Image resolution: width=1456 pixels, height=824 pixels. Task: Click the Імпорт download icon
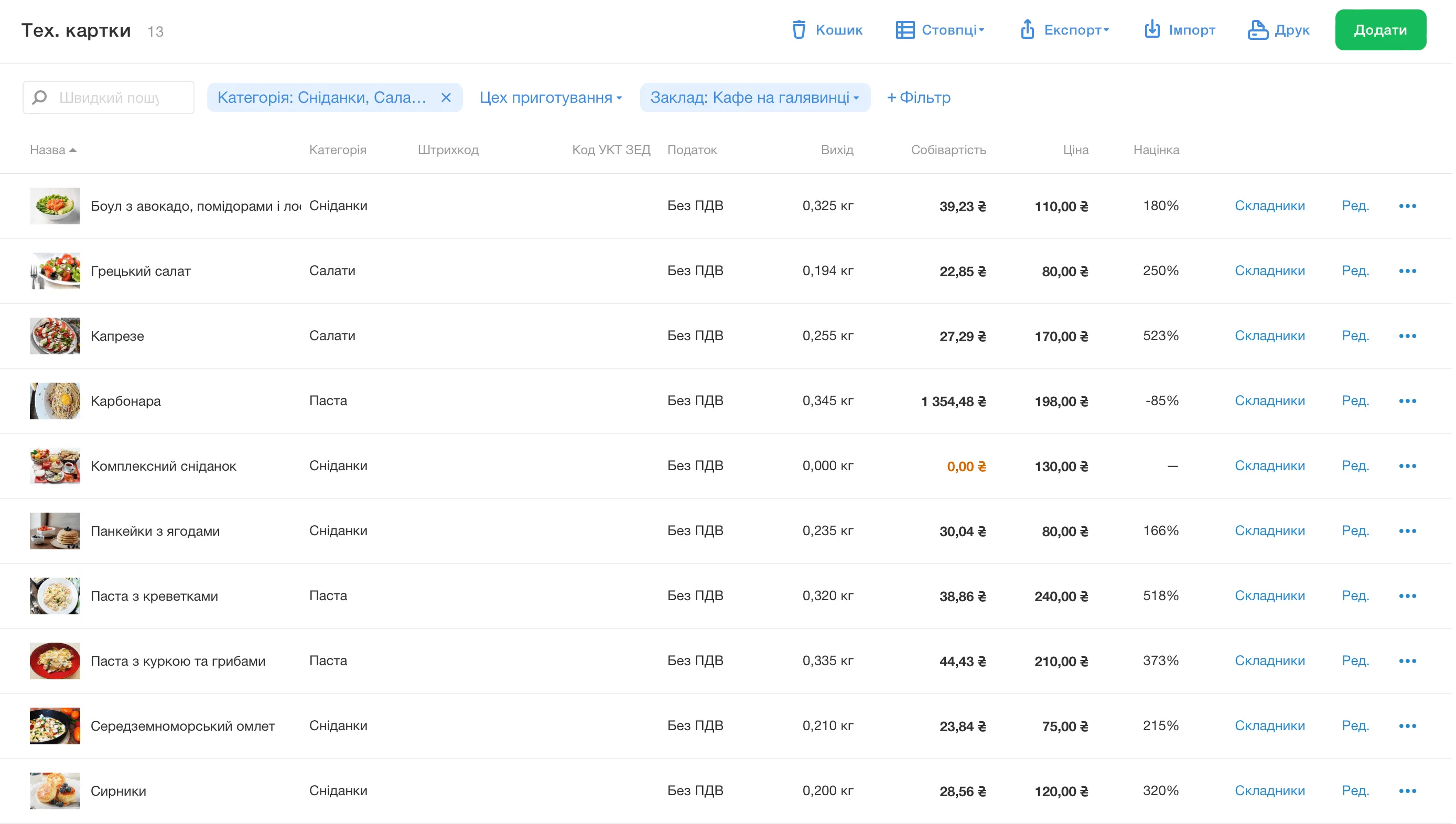tap(1152, 29)
